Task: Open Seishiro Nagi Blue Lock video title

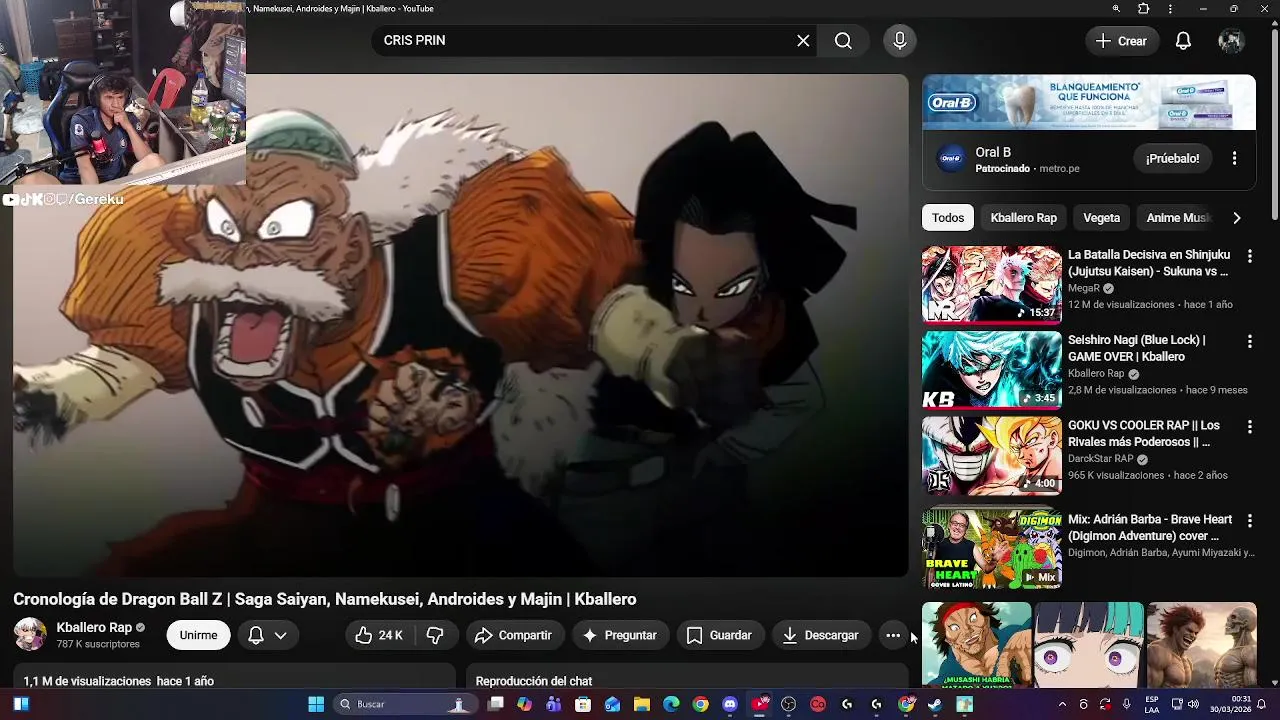Action: pos(1137,348)
